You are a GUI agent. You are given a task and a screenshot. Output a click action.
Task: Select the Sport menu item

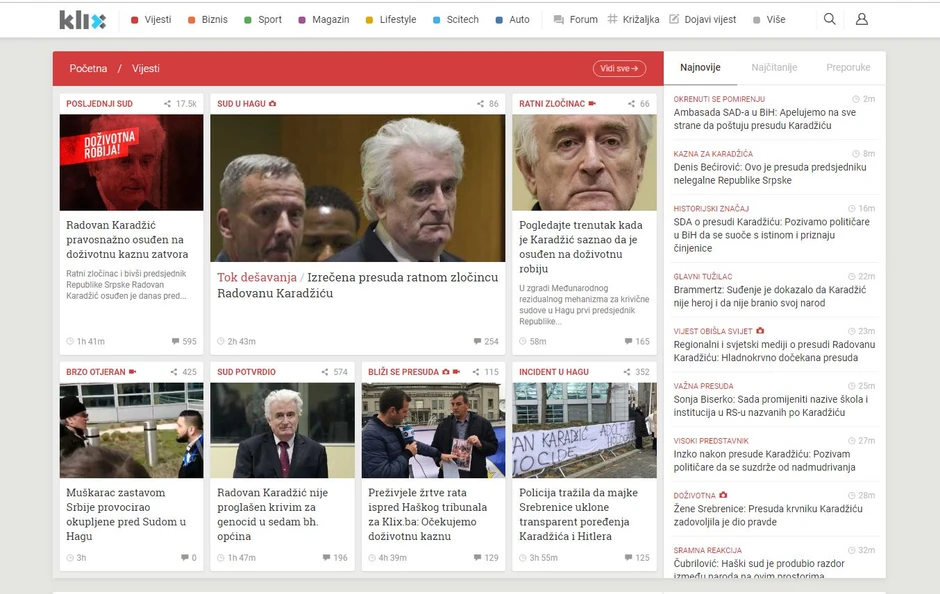point(270,19)
